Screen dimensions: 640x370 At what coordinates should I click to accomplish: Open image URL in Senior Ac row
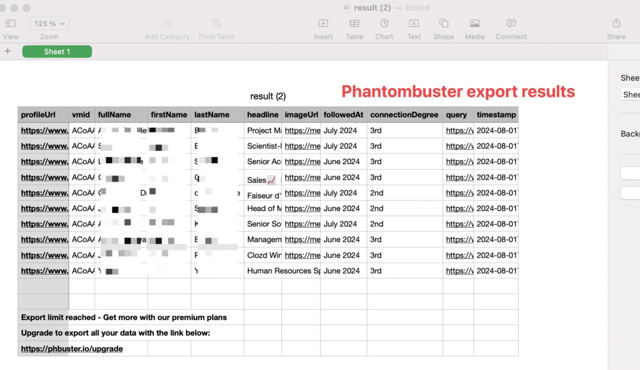pyautogui.click(x=302, y=162)
